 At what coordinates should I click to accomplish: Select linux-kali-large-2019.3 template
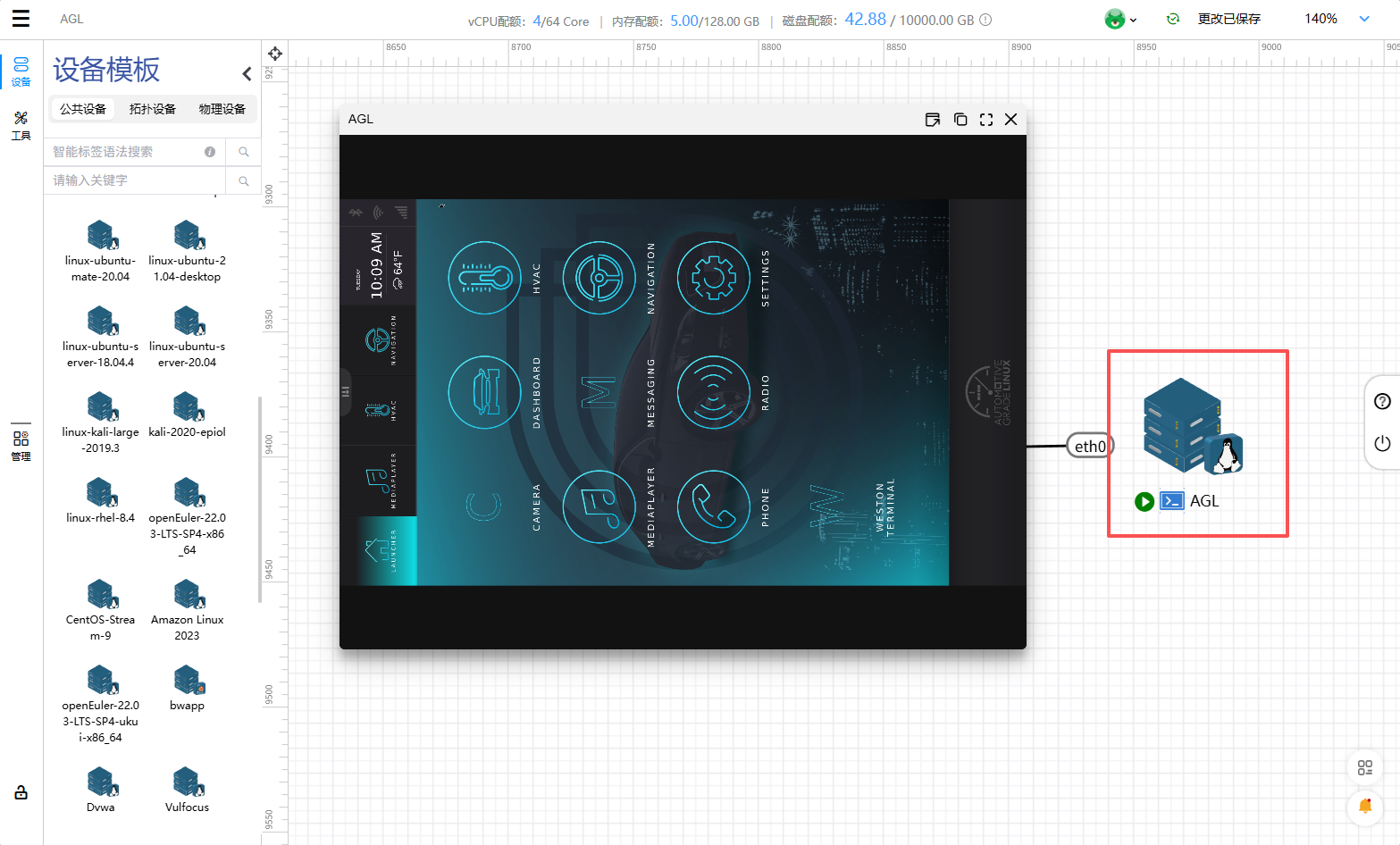point(101,423)
